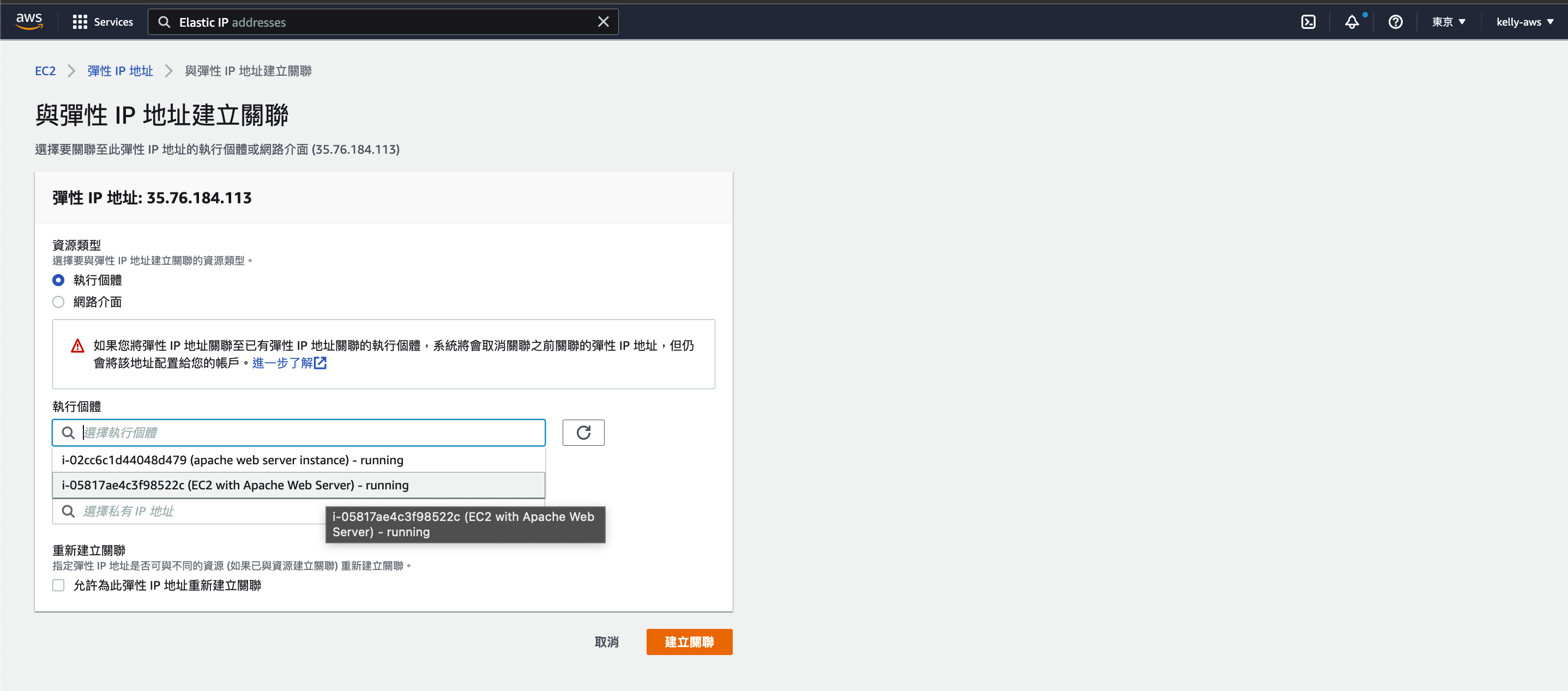The width and height of the screenshot is (1568, 691).
Task: Open the CloudShell terminal icon
Action: coord(1308,22)
